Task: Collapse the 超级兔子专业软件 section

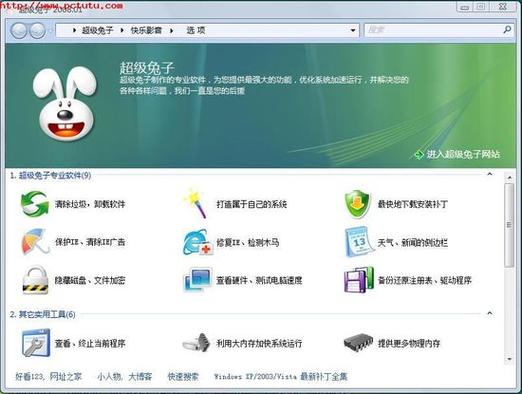Action: pos(490,174)
